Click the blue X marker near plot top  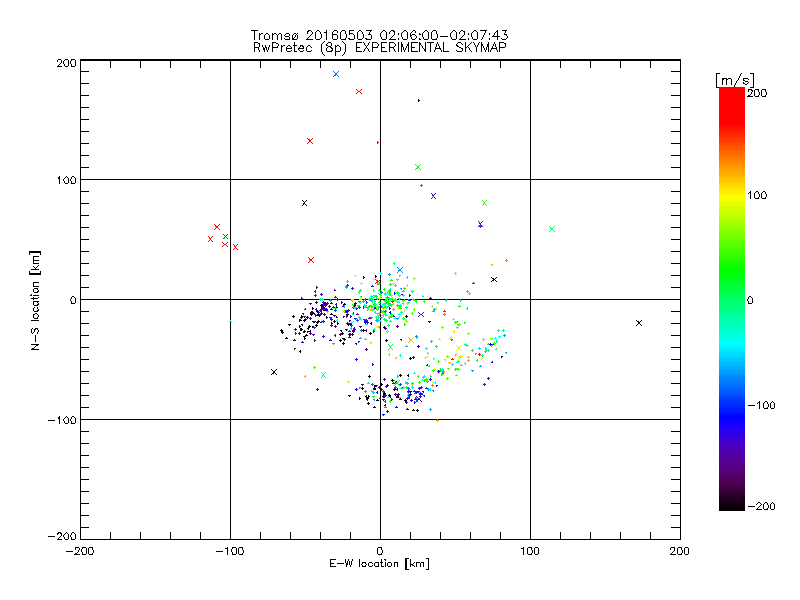(x=336, y=74)
